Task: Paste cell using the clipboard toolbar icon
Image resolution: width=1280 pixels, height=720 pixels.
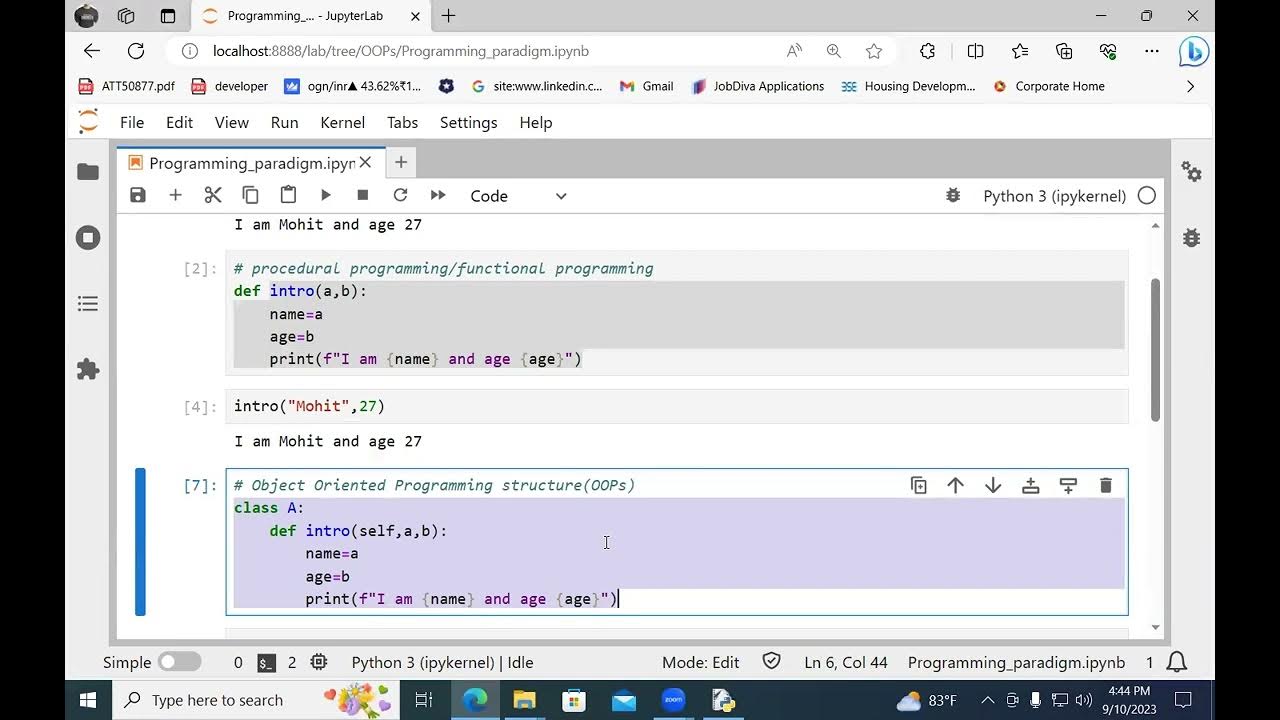Action: pyautogui.click(x=288, y=196)
